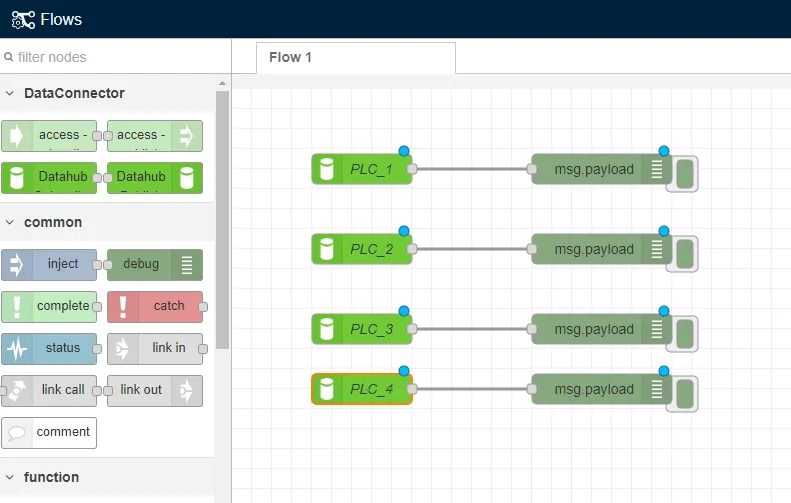
Task: Focus the filter nodes search field
Action: tap(116, 57)
